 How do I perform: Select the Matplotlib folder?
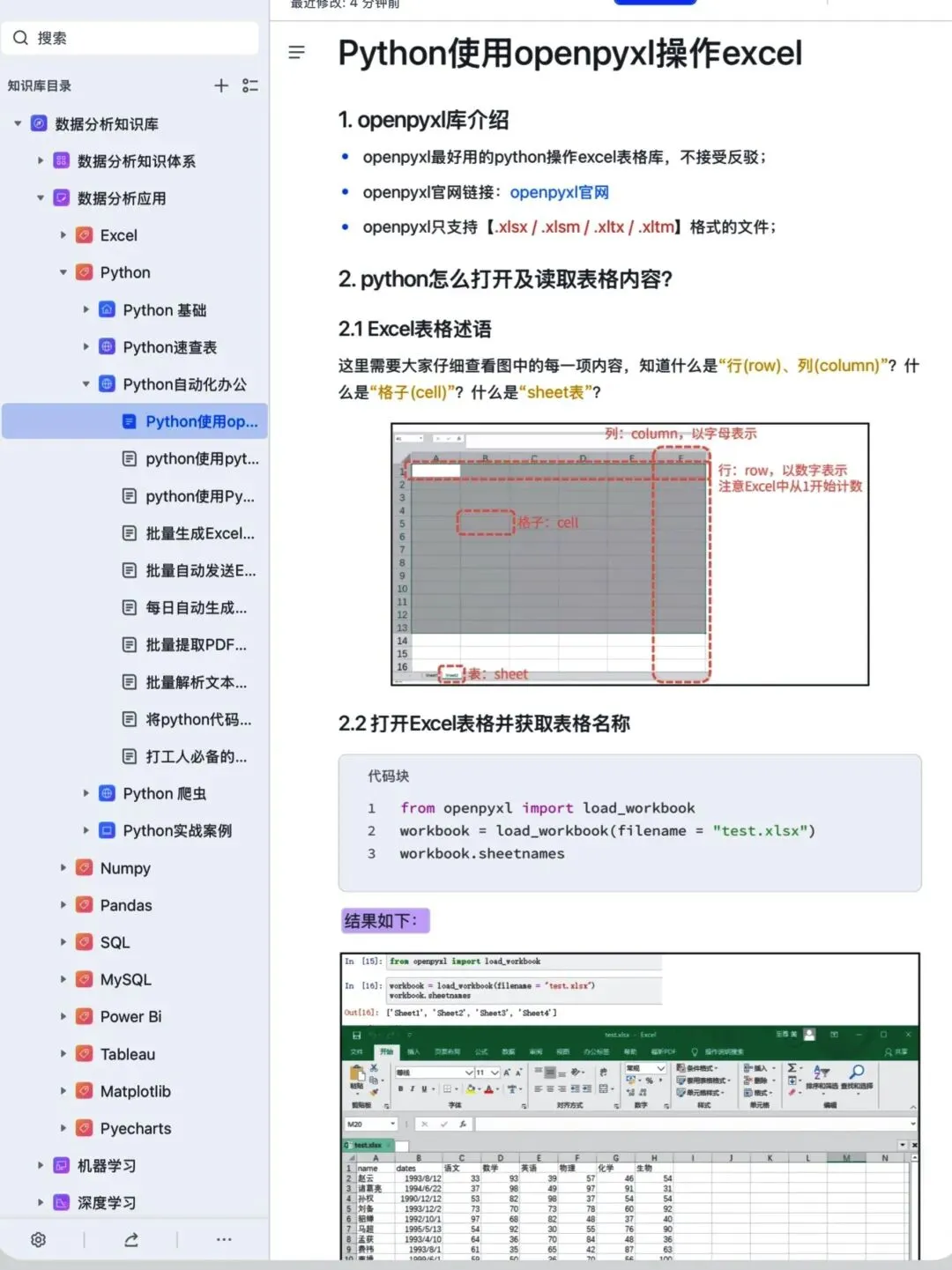136,1091
